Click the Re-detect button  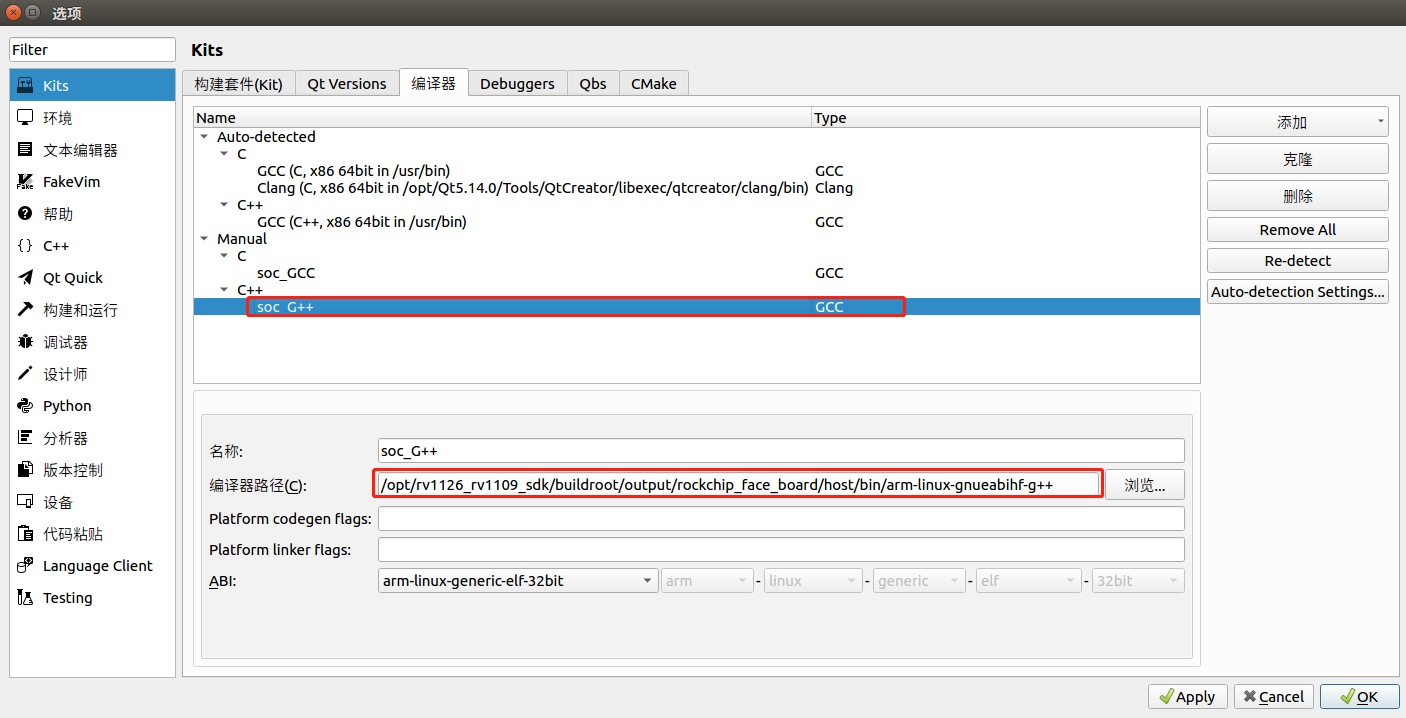click(x=1297, y=260)
